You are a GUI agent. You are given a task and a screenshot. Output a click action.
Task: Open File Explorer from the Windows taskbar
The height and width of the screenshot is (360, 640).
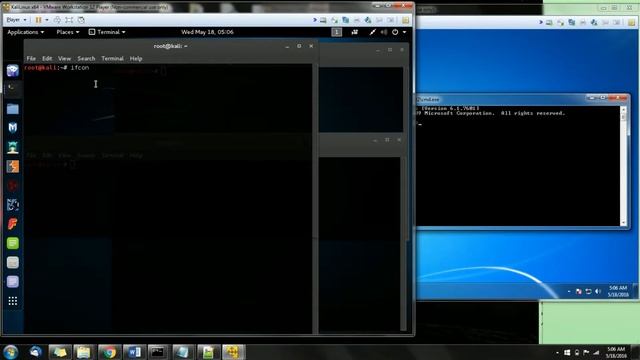click(84, 352)
